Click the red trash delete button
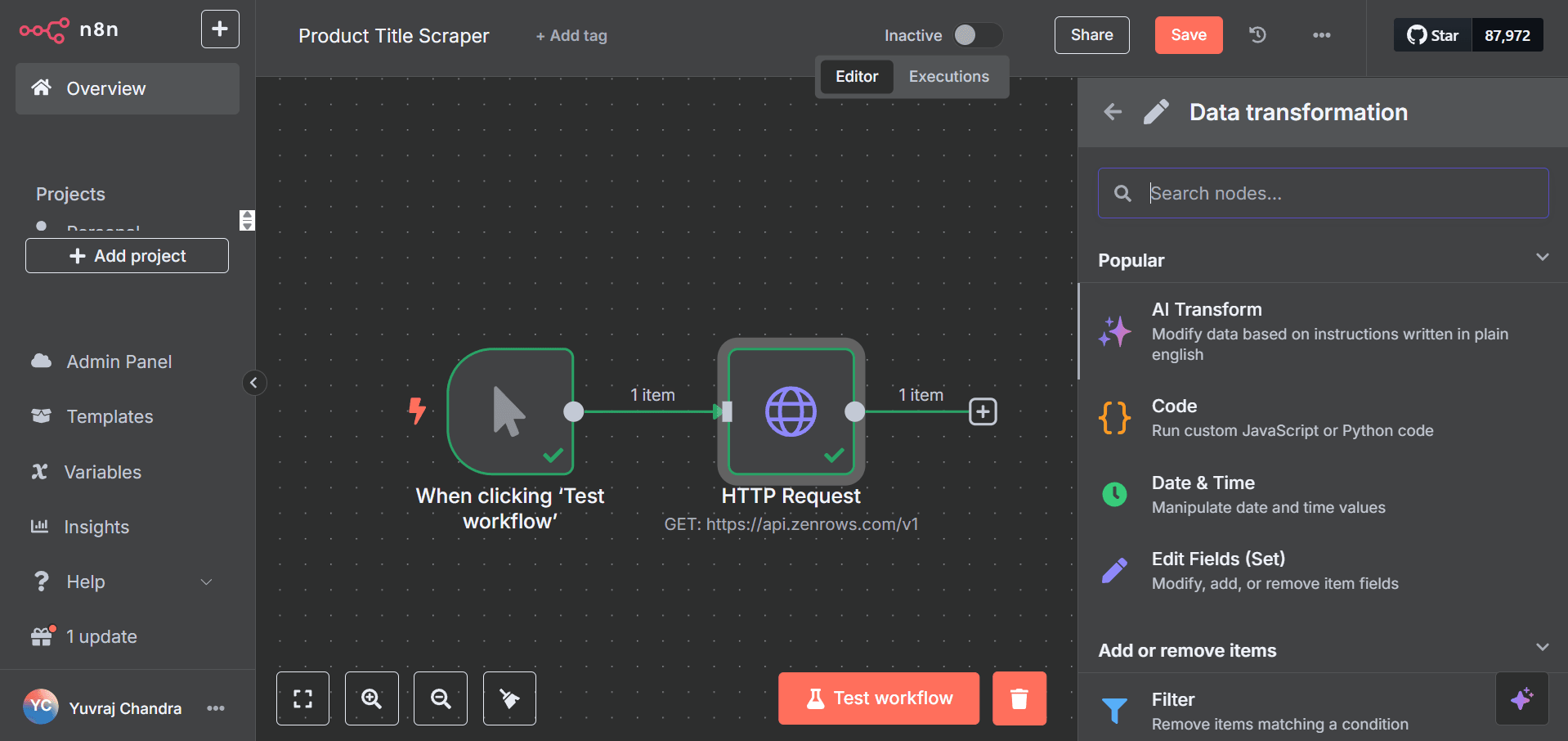This screenshot has height=741, width=1568. pos(1019,698)
